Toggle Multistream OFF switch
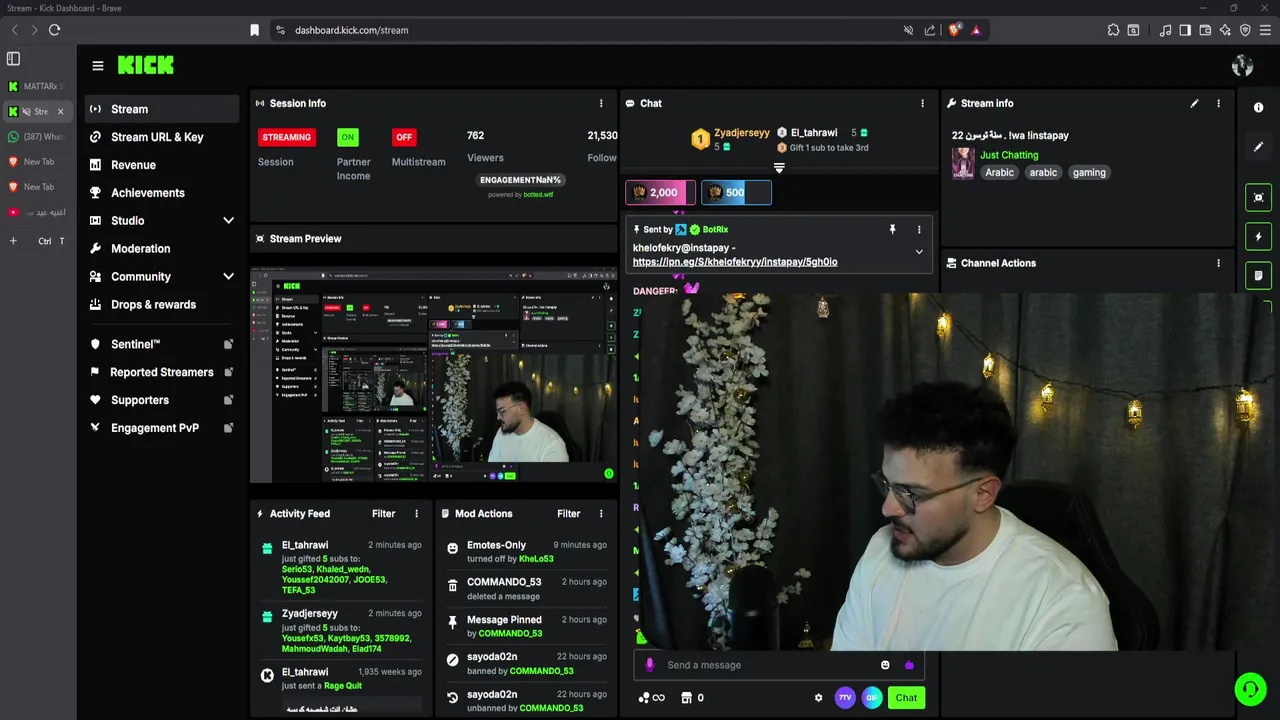Screen dimensions: 1280x720 [x=404, y=137]
